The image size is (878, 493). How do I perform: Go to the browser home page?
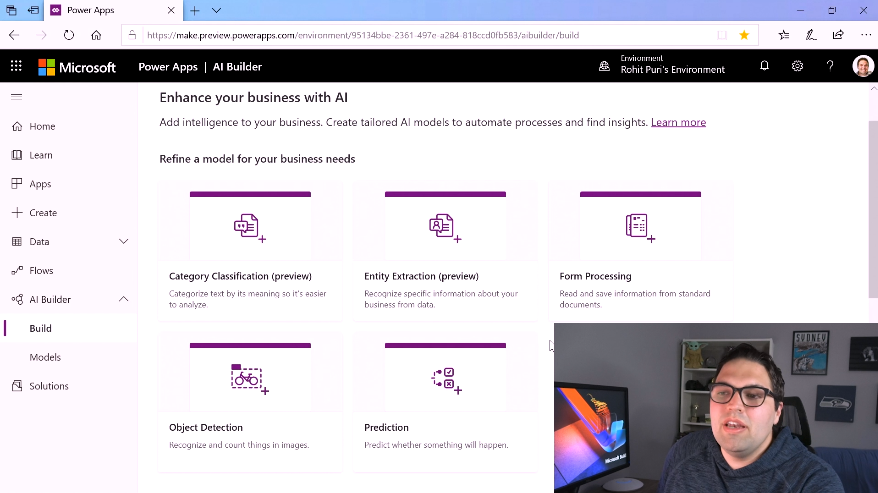pos(96,35)
